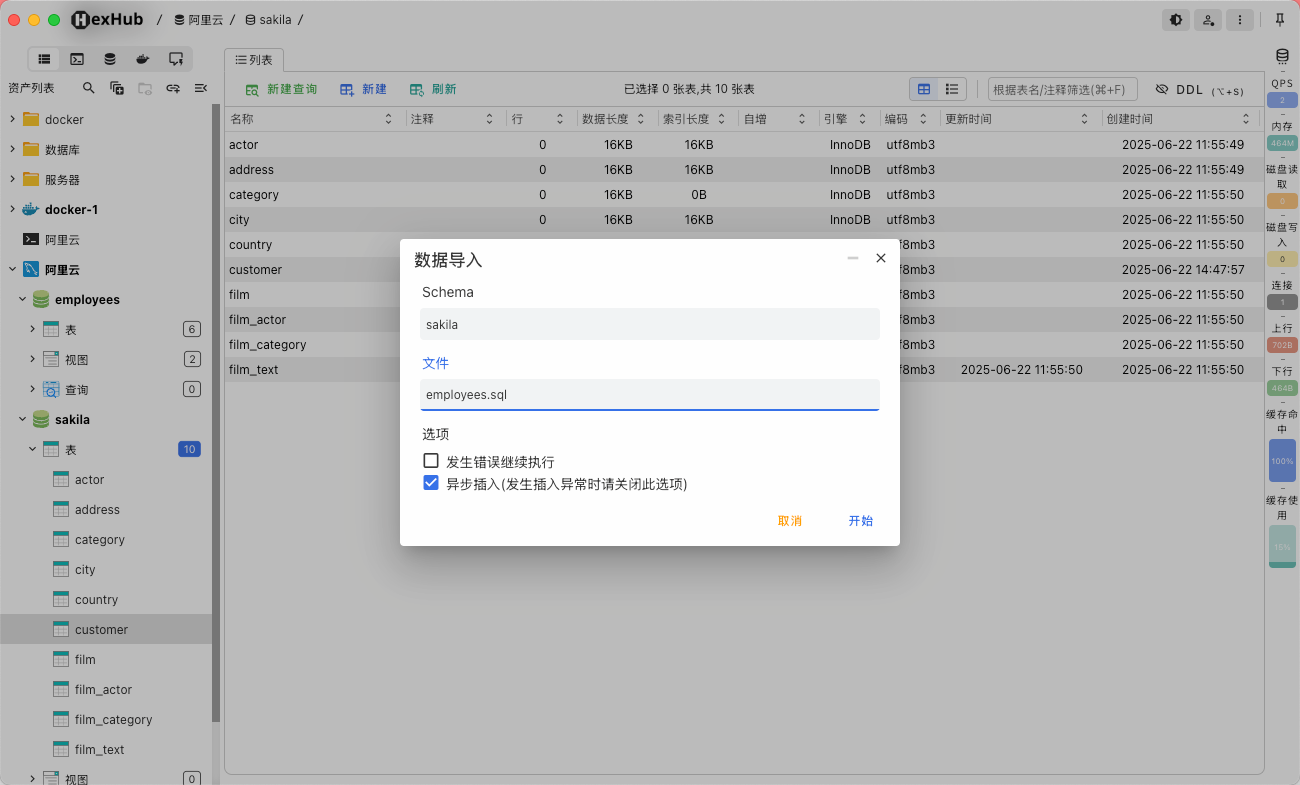The image size is (1300, 785).
Task: Click the 开始 button in import dialog
Action: point(860,521)
